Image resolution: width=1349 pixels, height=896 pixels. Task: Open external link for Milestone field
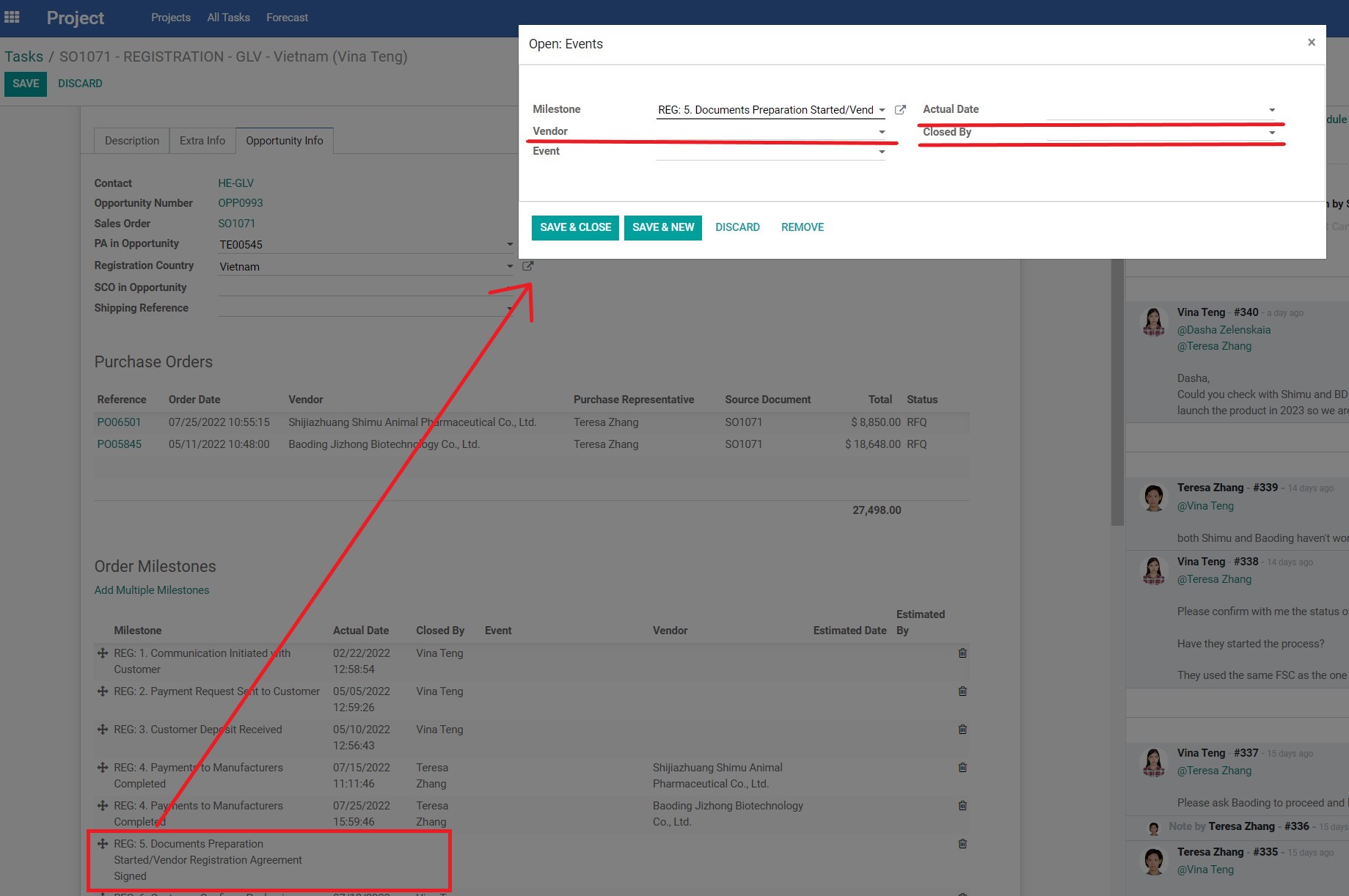tap(900, 109)
